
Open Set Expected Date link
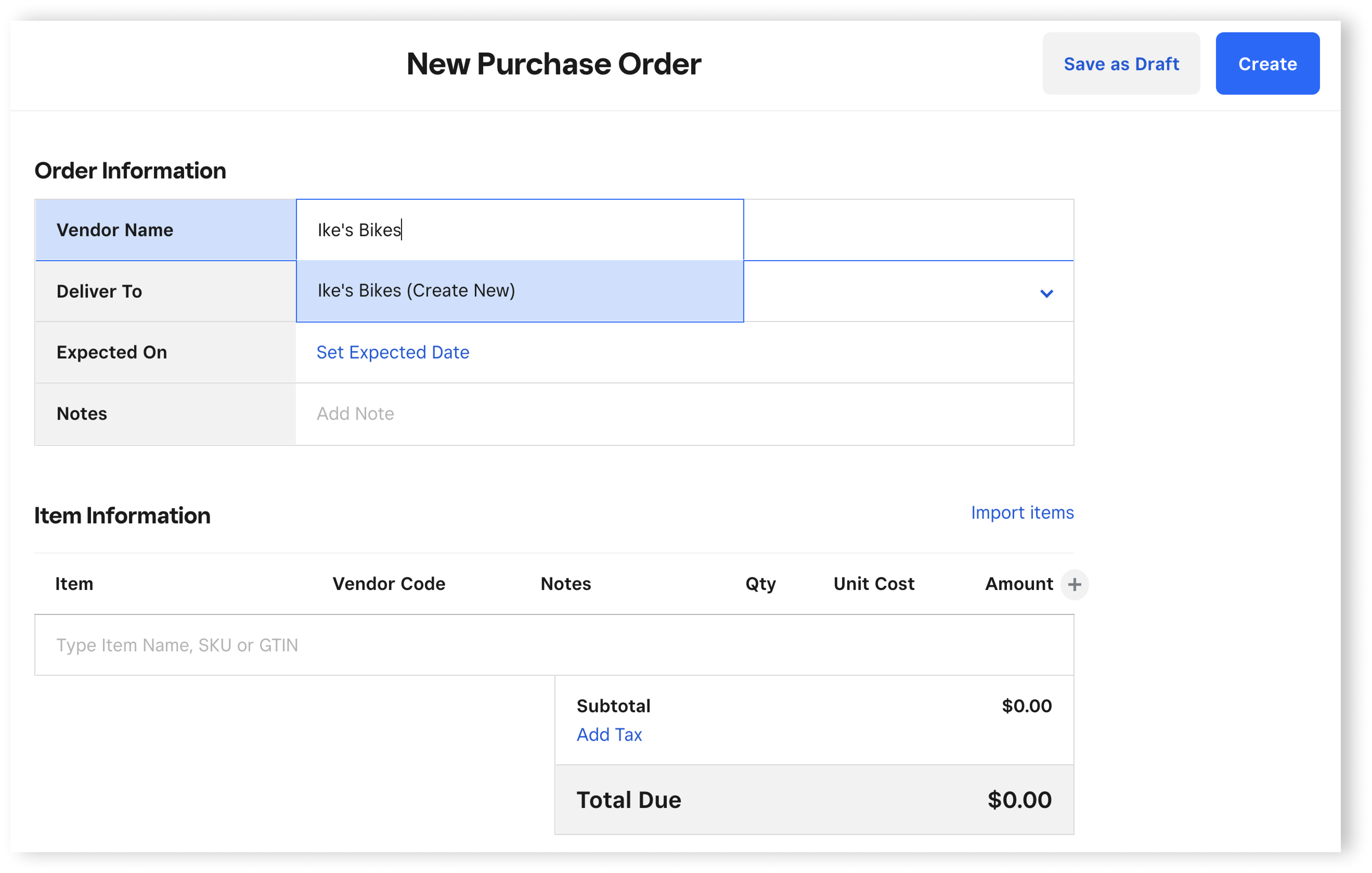[393, 352]
